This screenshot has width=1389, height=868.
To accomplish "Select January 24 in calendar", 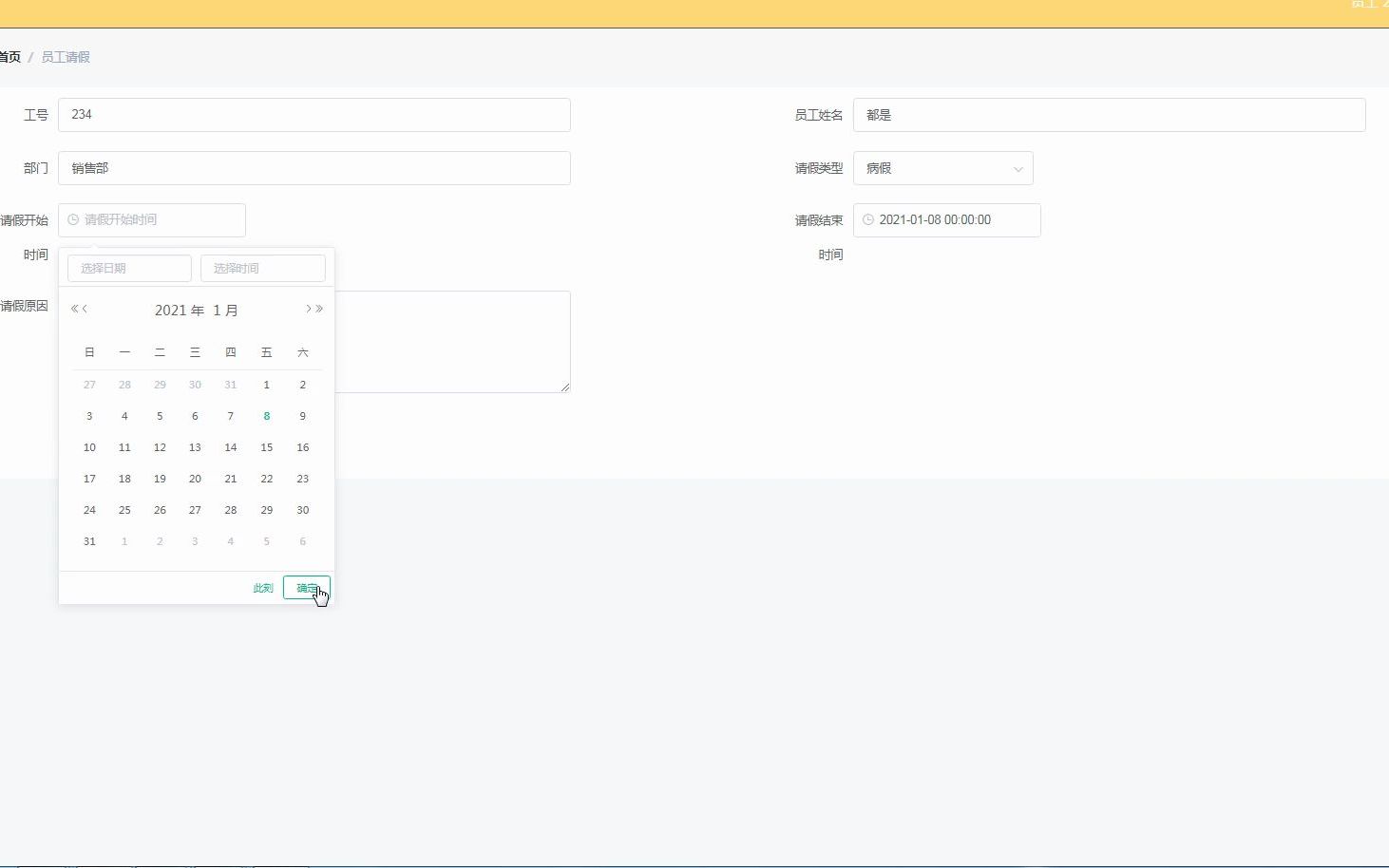I will click(89, 510).
